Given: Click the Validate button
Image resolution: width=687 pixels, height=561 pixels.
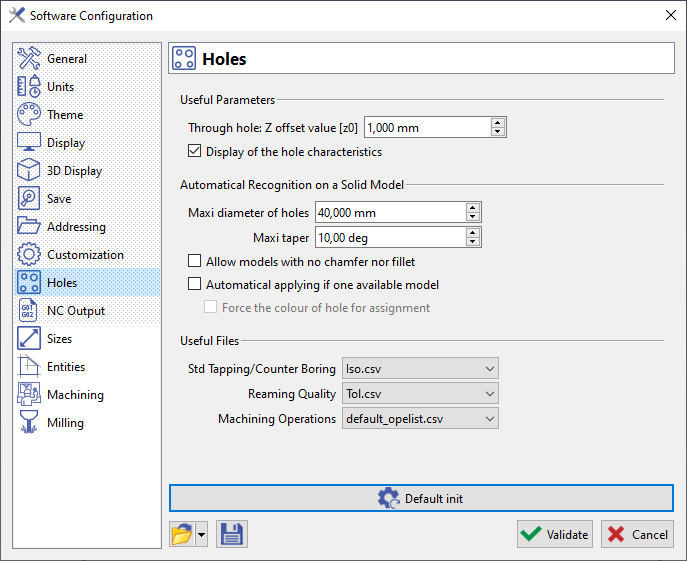Looking at the screenshot, I should point(554,534).
